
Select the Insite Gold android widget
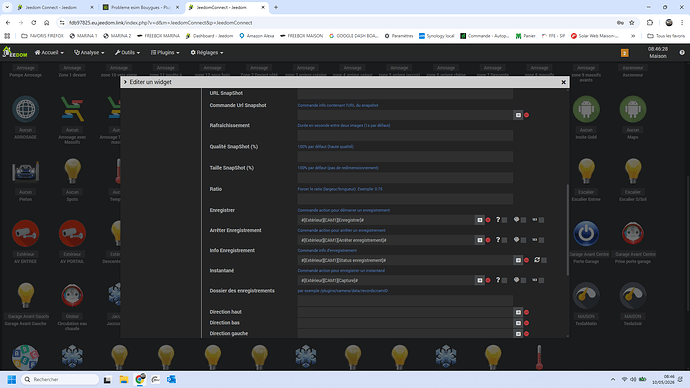pyautogui.click(x=586, y=109)
